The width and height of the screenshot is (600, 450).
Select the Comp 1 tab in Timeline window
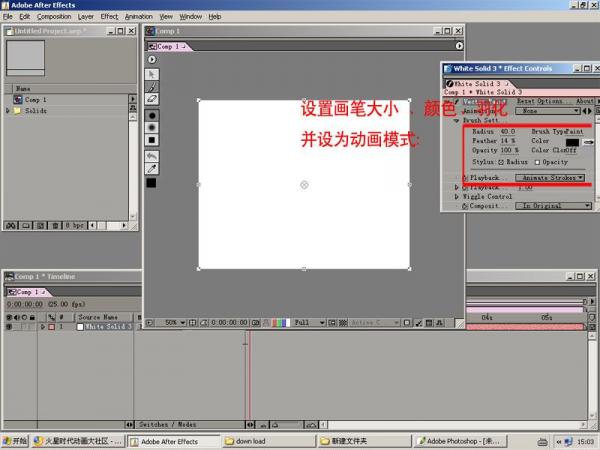[26, 292]
